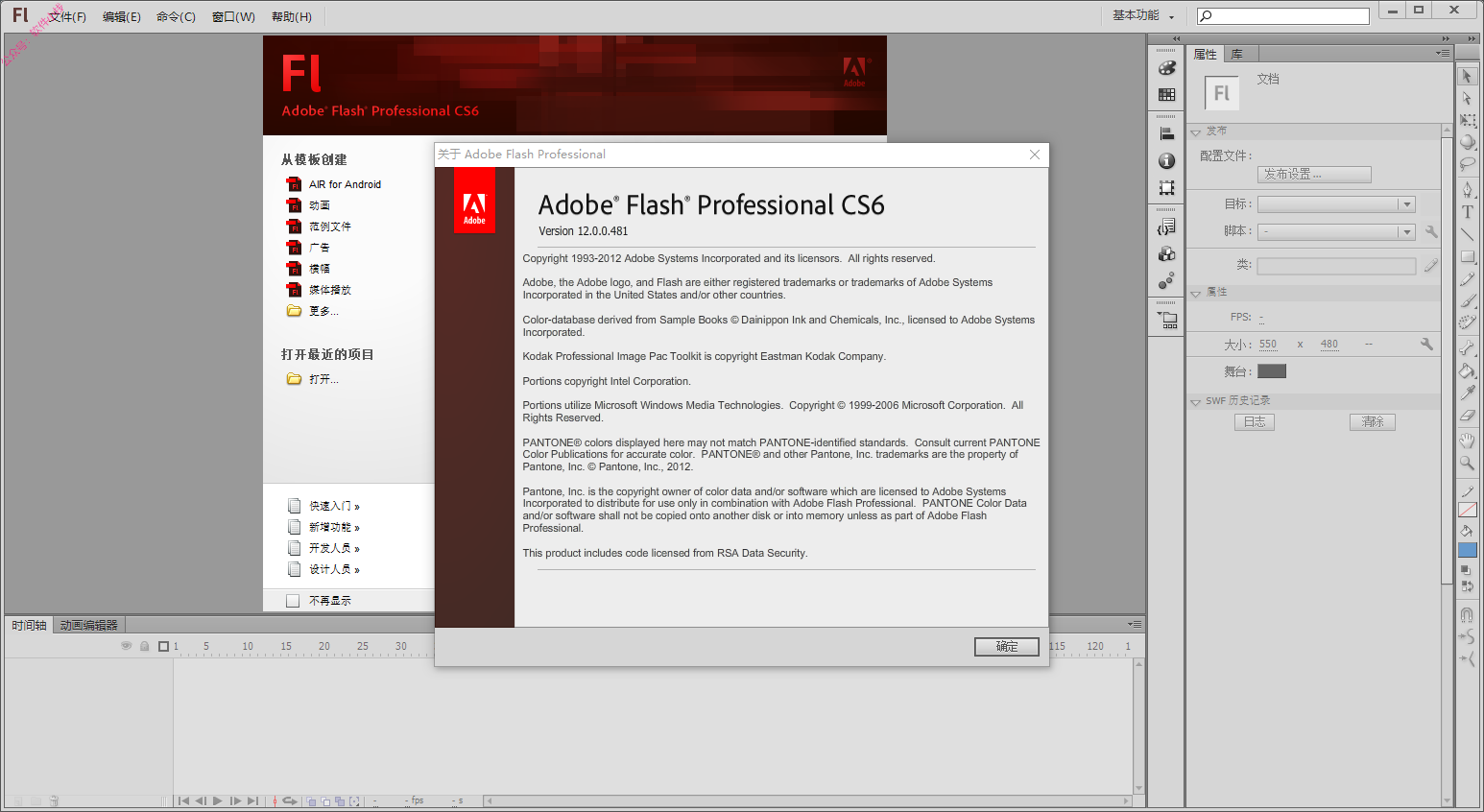The image size is (1484, 812).
Task: Select the Deco tool
Action: 1467,322
